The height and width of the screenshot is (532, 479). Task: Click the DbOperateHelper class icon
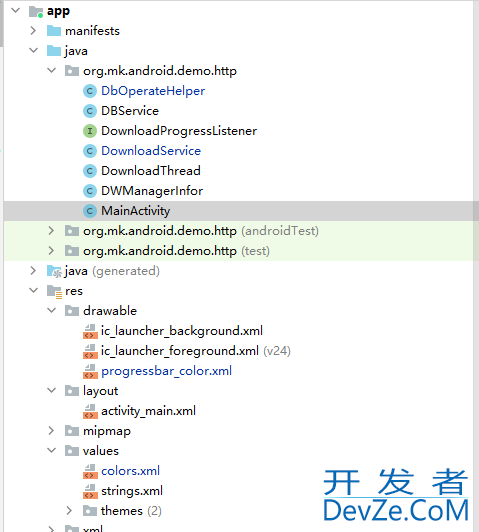point(90,91)
